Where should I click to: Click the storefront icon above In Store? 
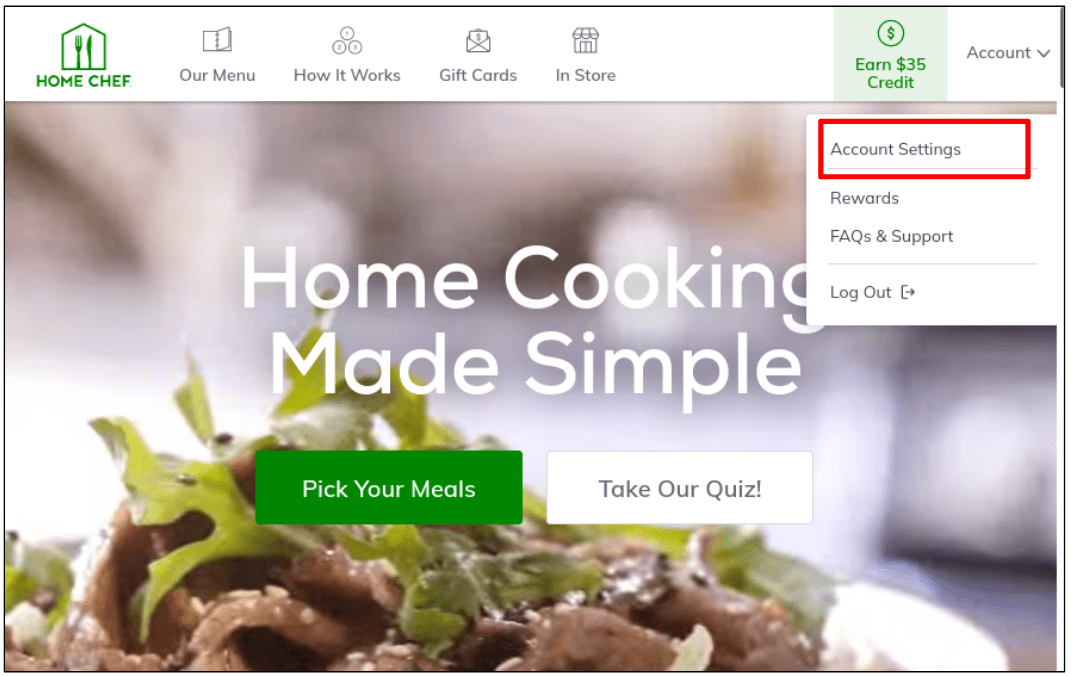click(585, 41)
